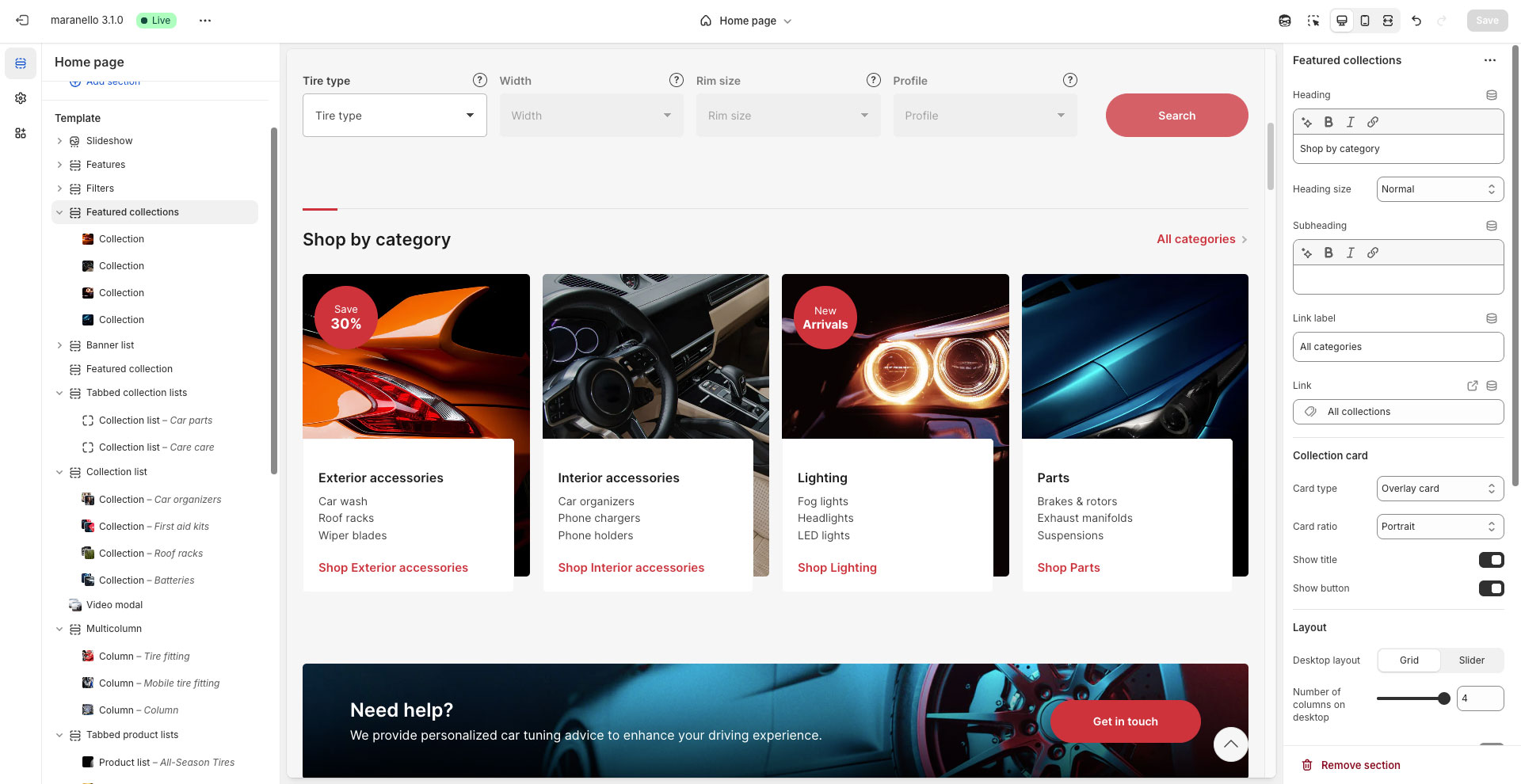Switch desktop layout to Slider
Image resolution: width=1521 pixels, height=784 pixels.
tap(1471, 660)
